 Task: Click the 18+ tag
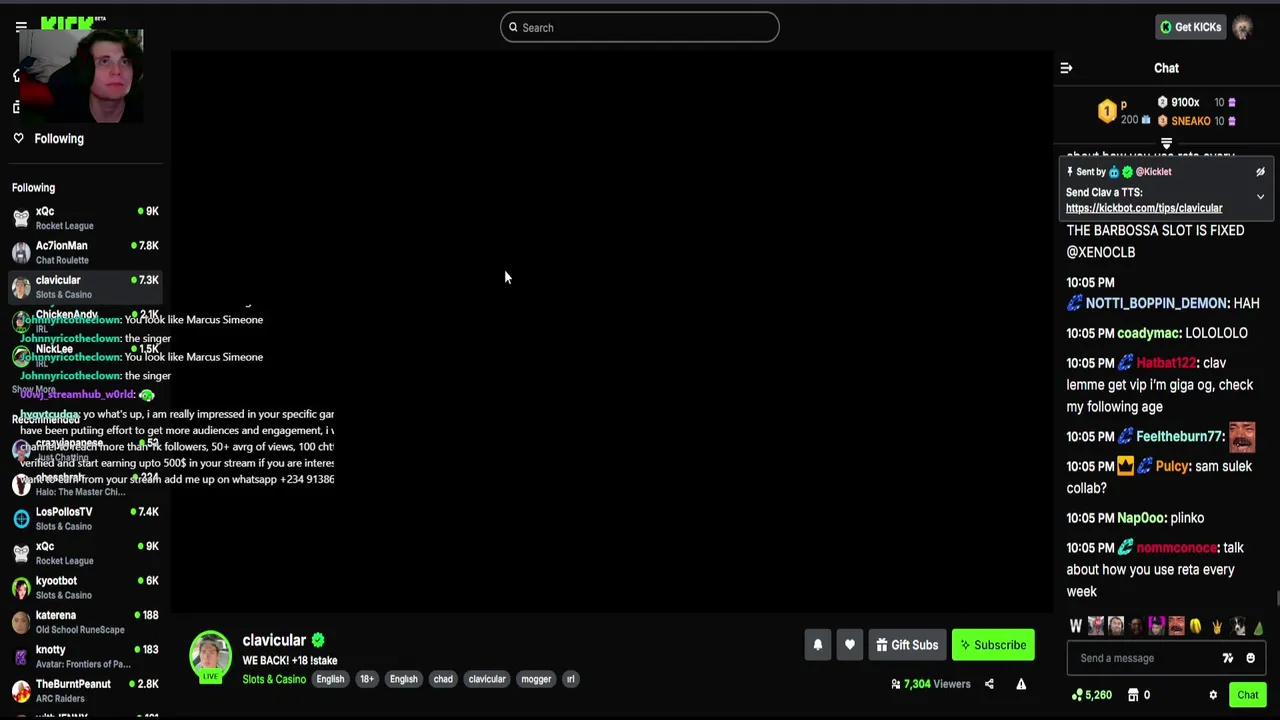point(367,679)
